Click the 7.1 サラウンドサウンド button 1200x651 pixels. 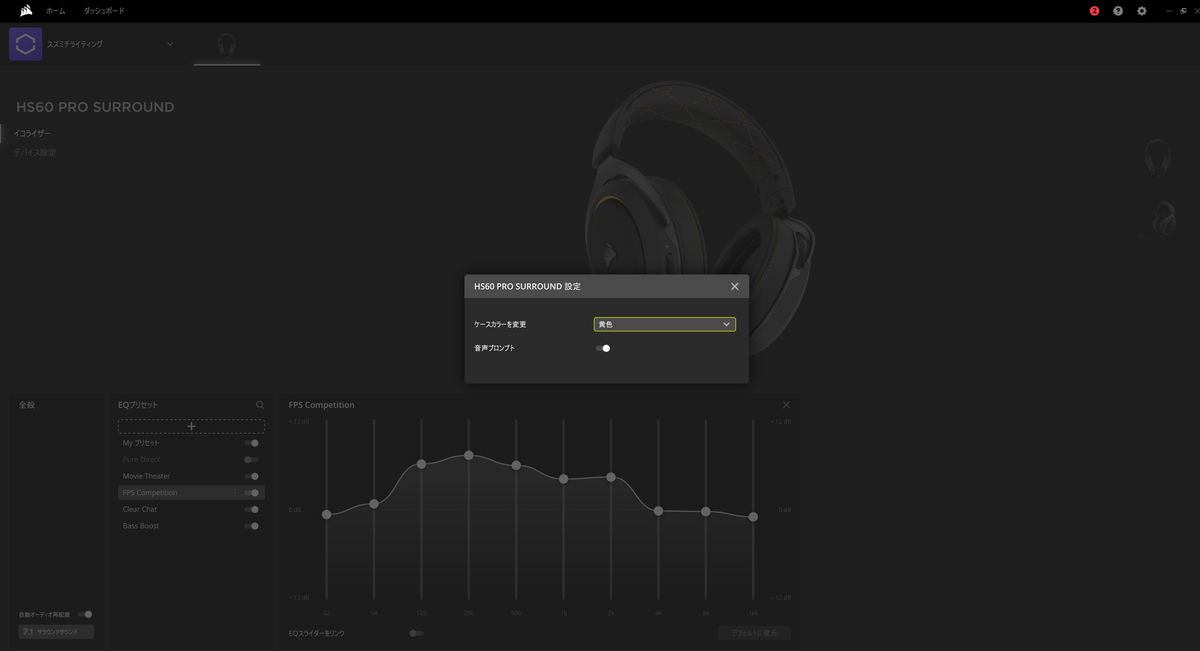pos(56,632)
